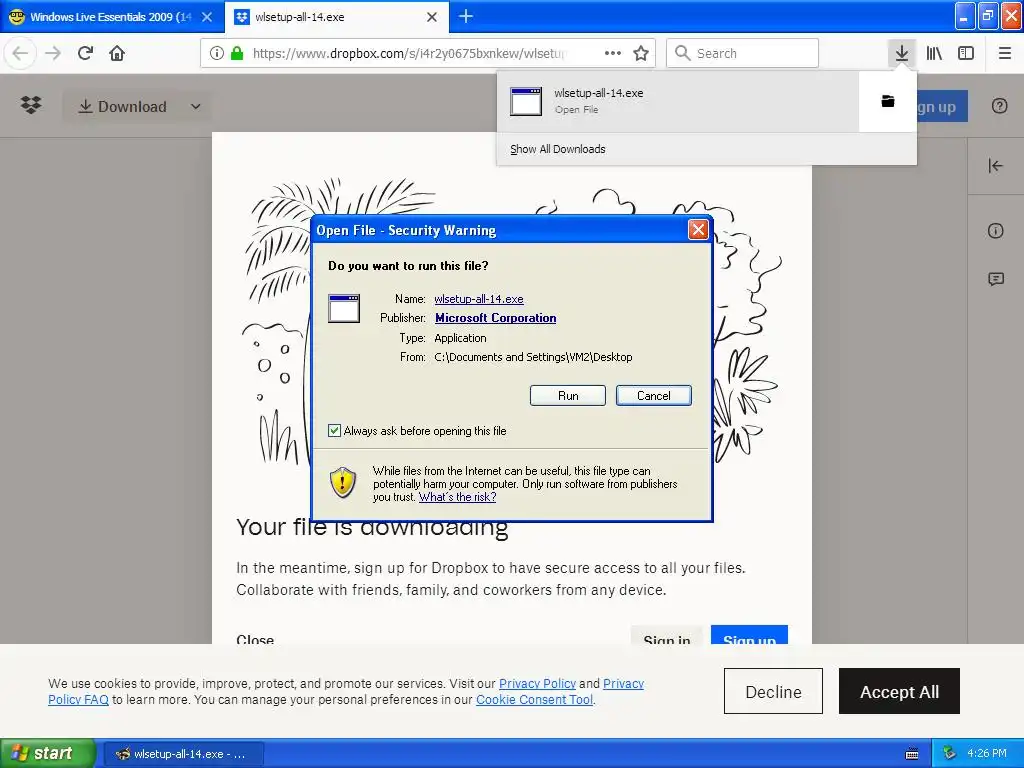Close the Windows Live Essentials tab
The height and width of the screenshot is (768, 1024).
[207, 17]
